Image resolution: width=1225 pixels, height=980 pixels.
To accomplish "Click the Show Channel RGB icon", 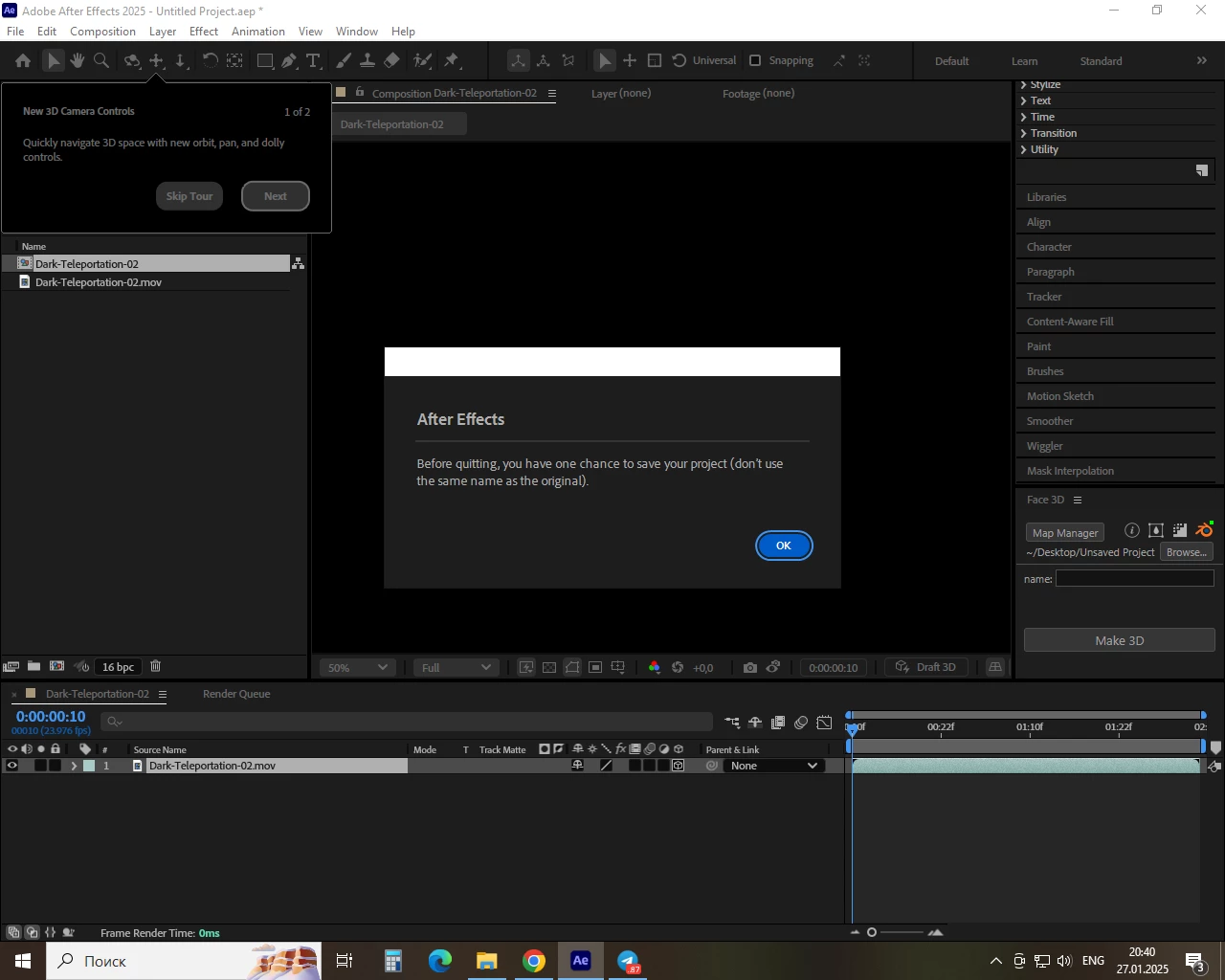I will 655,667.
